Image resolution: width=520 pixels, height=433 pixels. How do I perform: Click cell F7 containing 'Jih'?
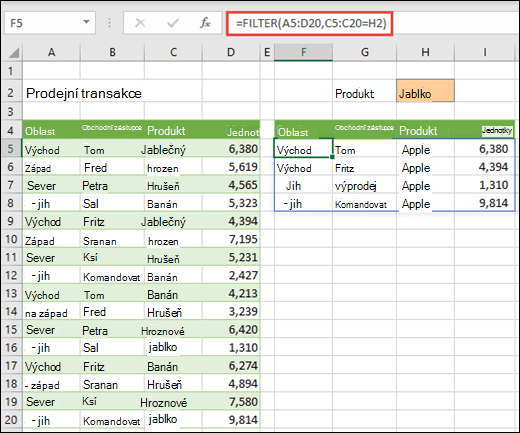pos(303,185)
